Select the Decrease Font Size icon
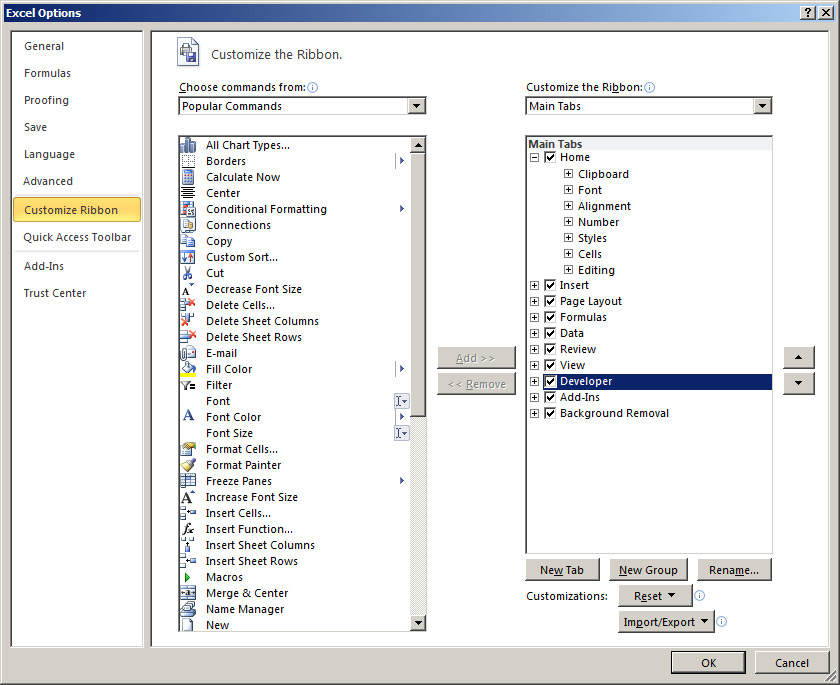Screen dimensions: 840x685 (x=188, y=289)
